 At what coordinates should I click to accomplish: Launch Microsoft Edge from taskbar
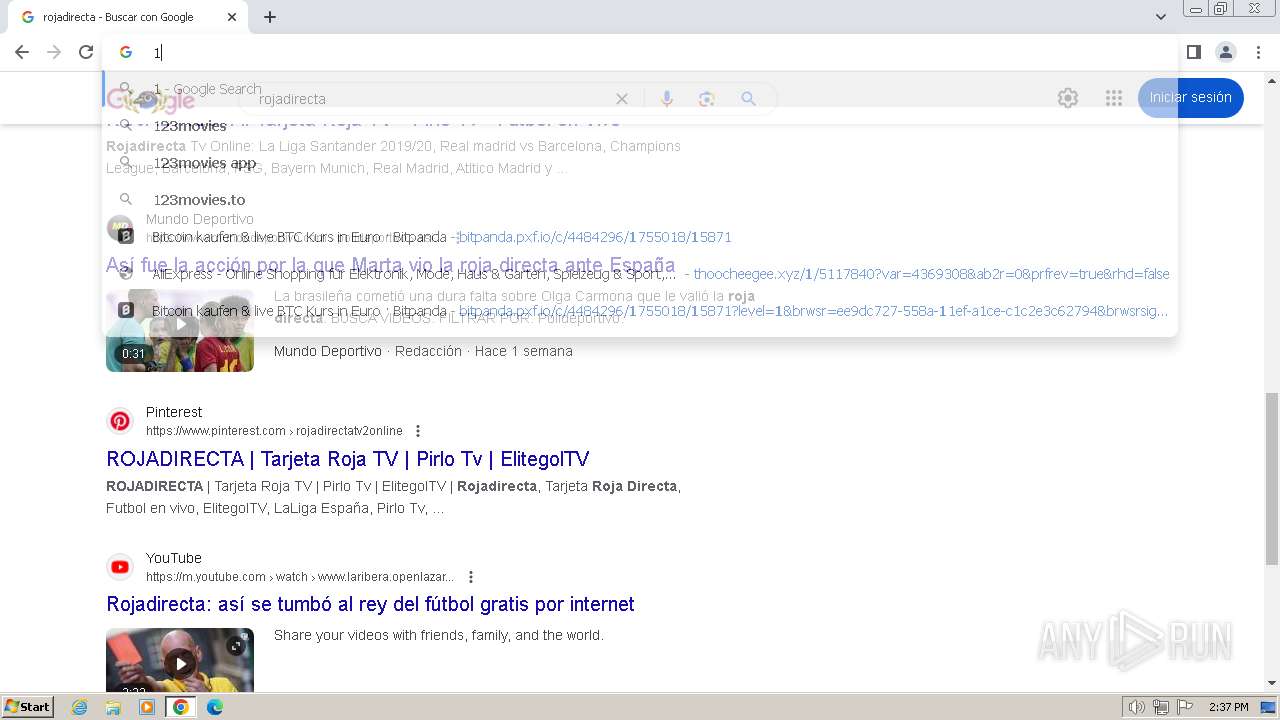click(214, 707)
